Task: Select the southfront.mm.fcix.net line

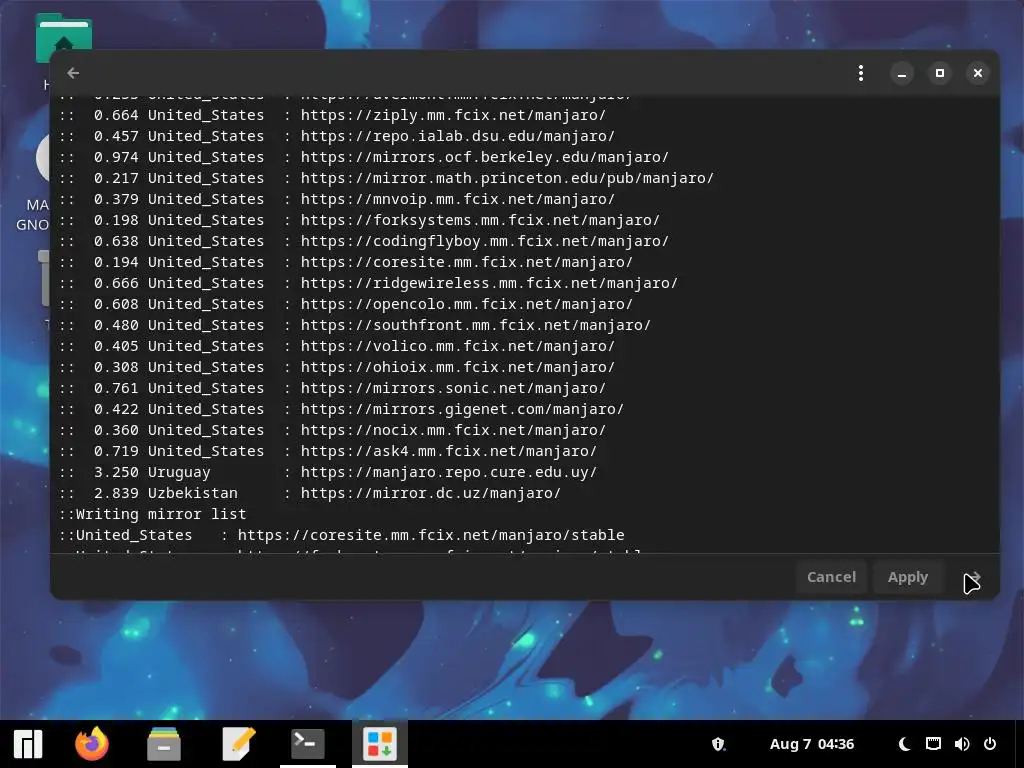Action: (355, 325)
